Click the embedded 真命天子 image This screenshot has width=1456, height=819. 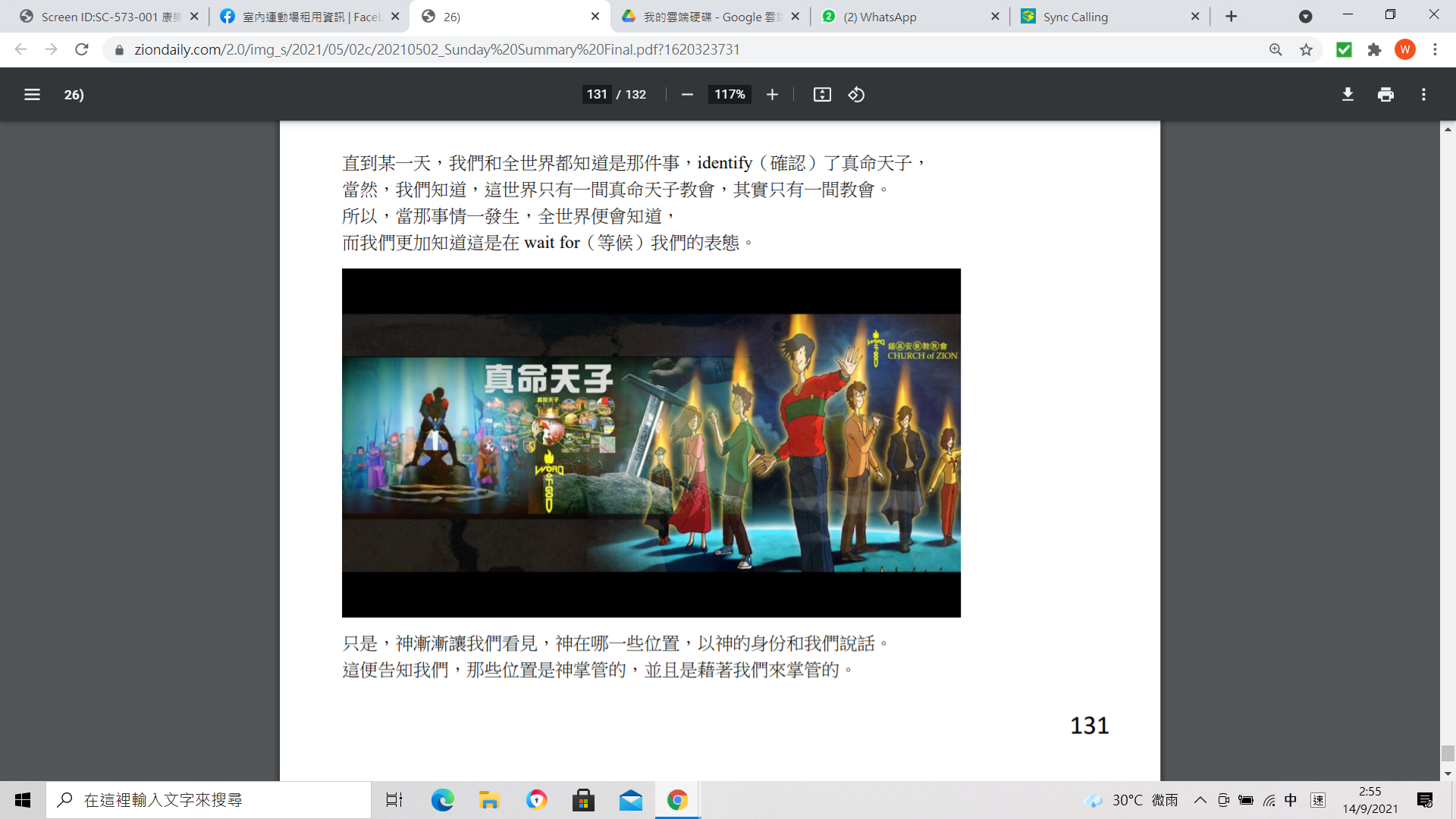(651, 443)
